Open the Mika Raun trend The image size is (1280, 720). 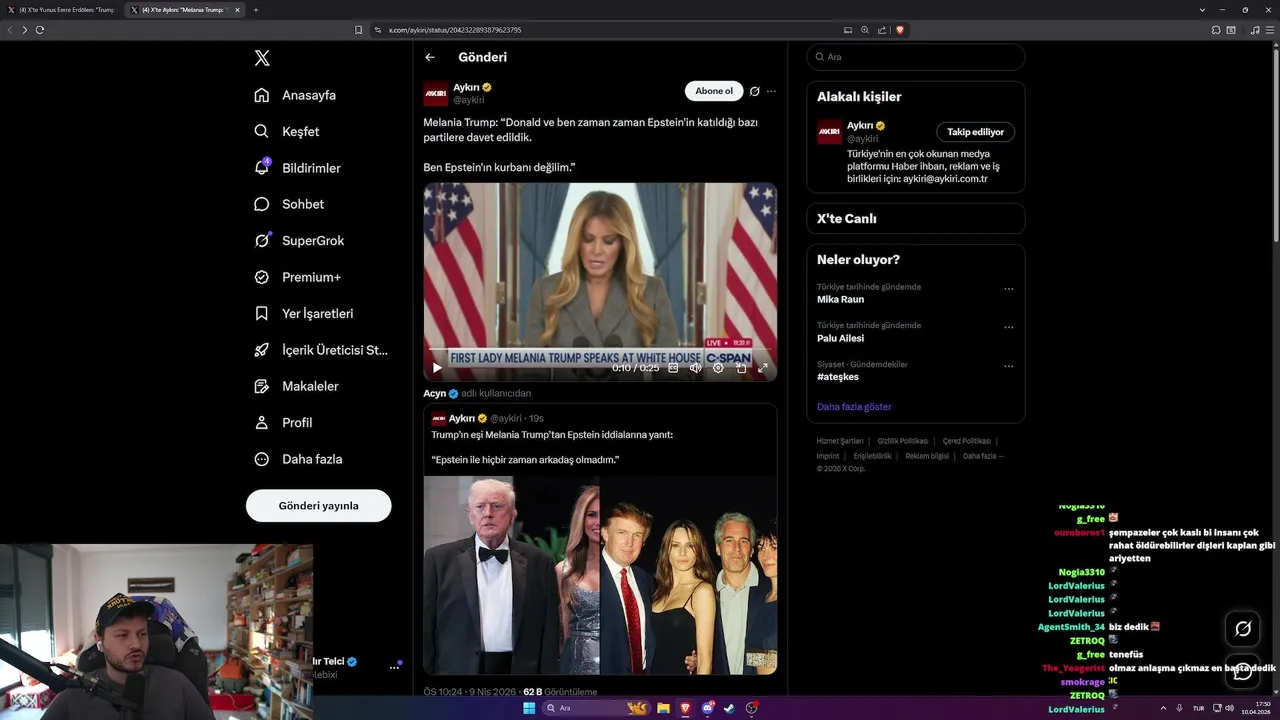[x=840, y=299]
